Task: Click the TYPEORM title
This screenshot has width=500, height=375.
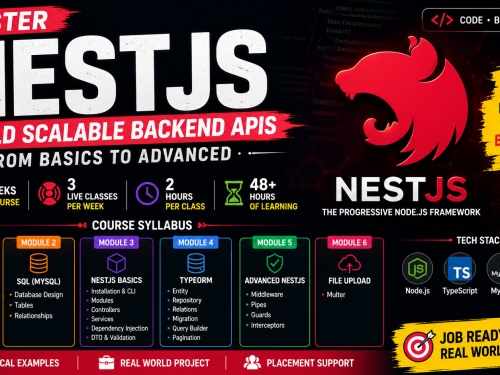Action: 196,280
